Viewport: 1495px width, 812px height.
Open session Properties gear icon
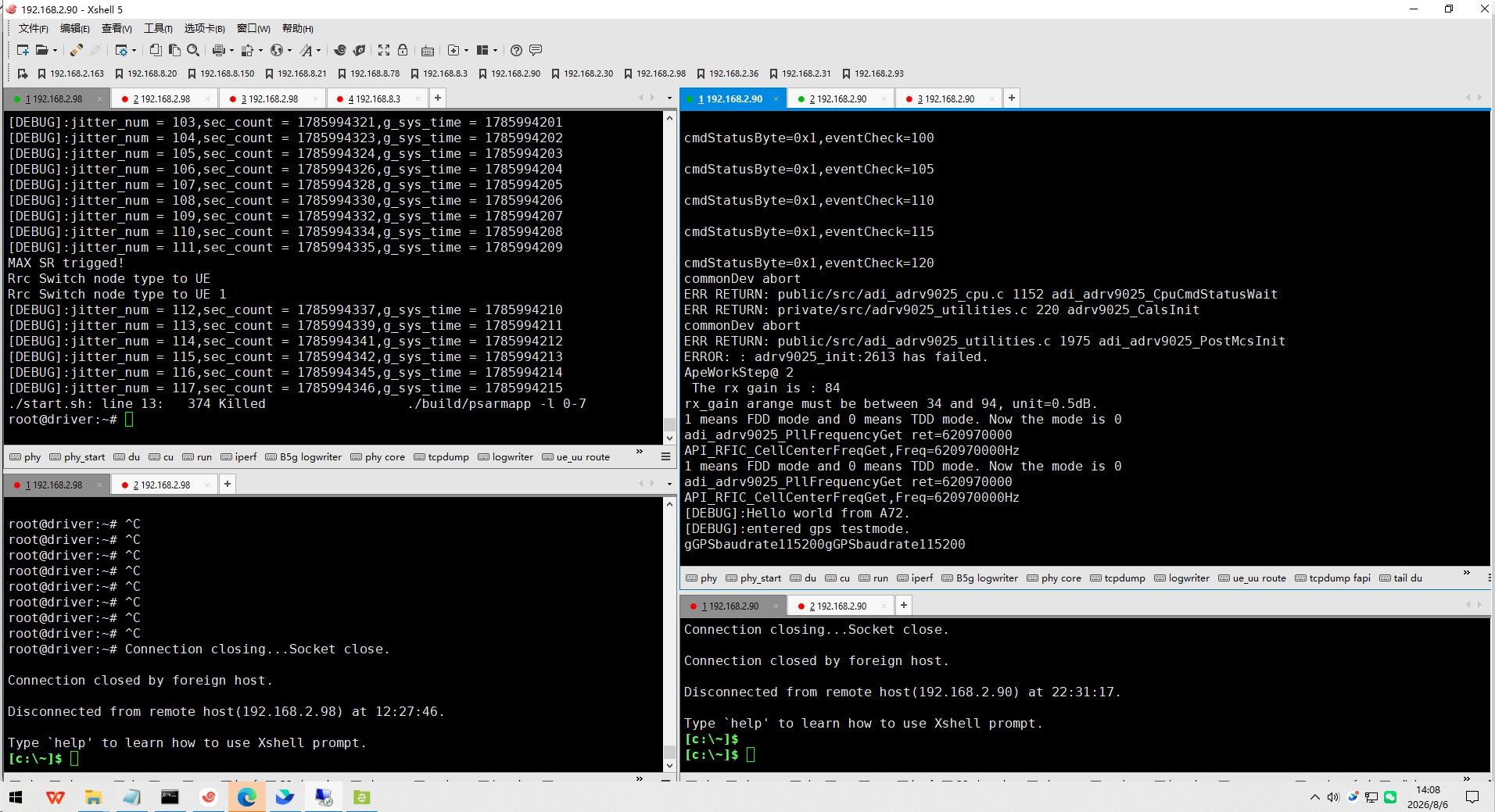coord(121,50)
